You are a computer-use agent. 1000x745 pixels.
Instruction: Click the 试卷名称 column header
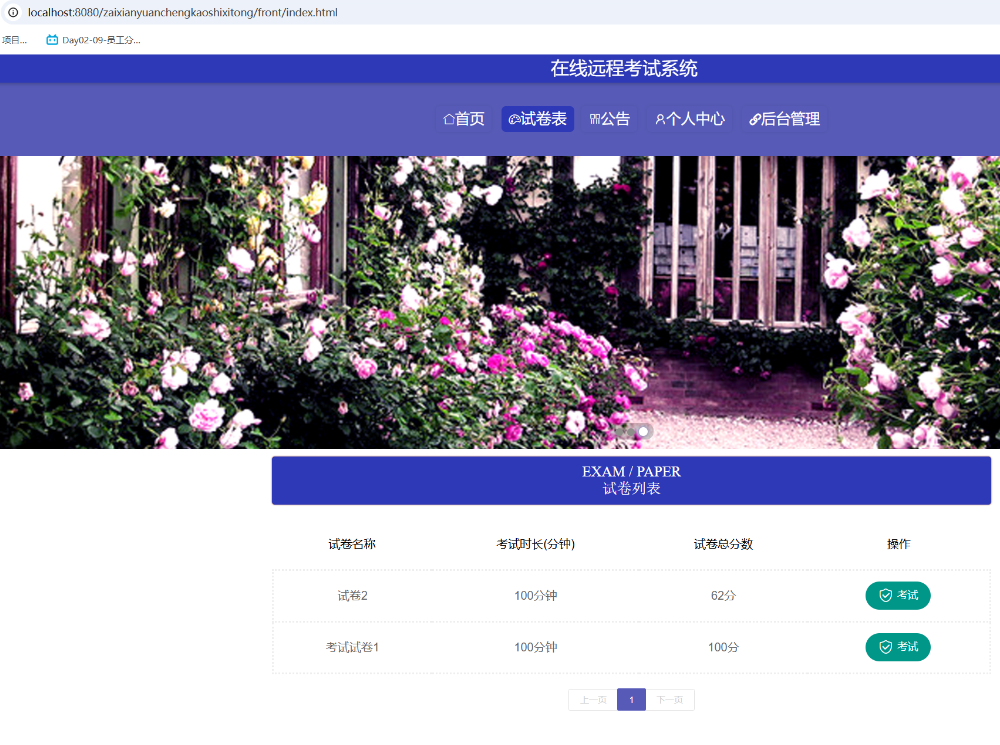pos(352,544)
